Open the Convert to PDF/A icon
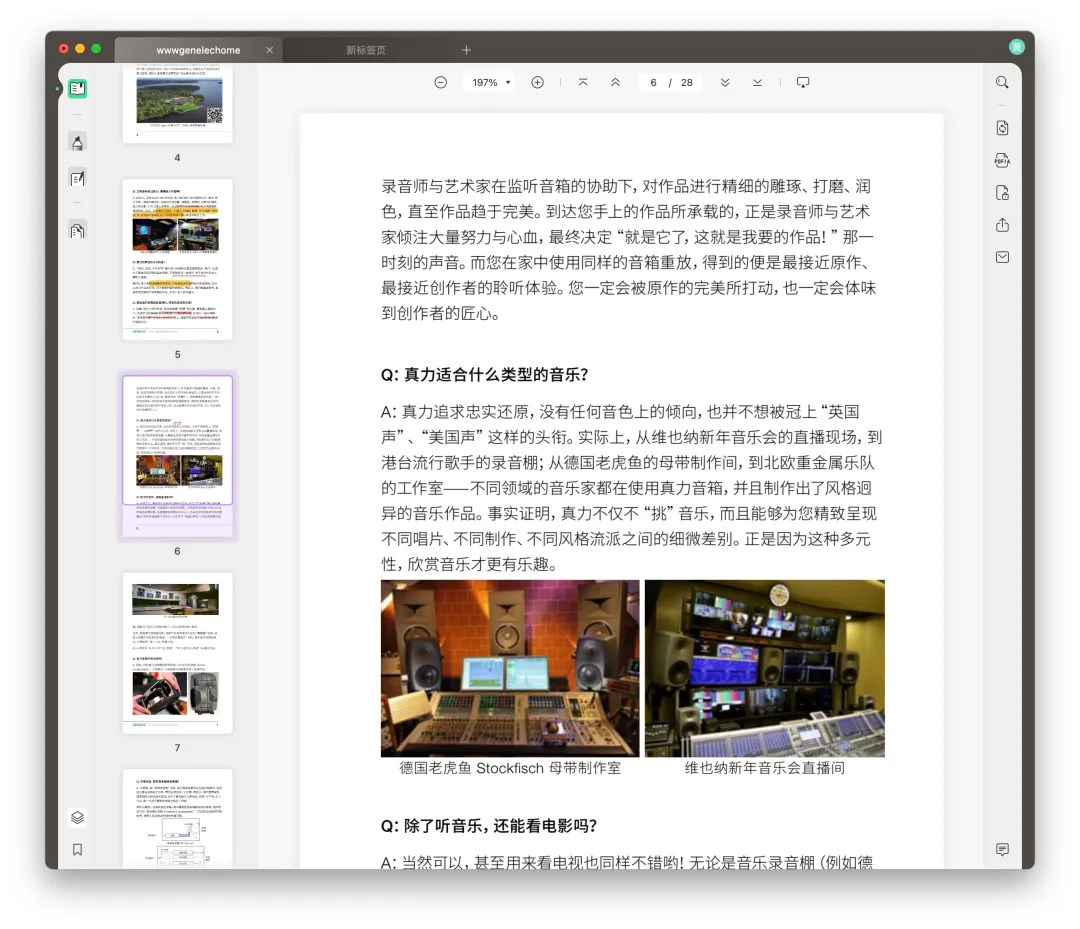1080x929 pixels. coord(1002,160)
